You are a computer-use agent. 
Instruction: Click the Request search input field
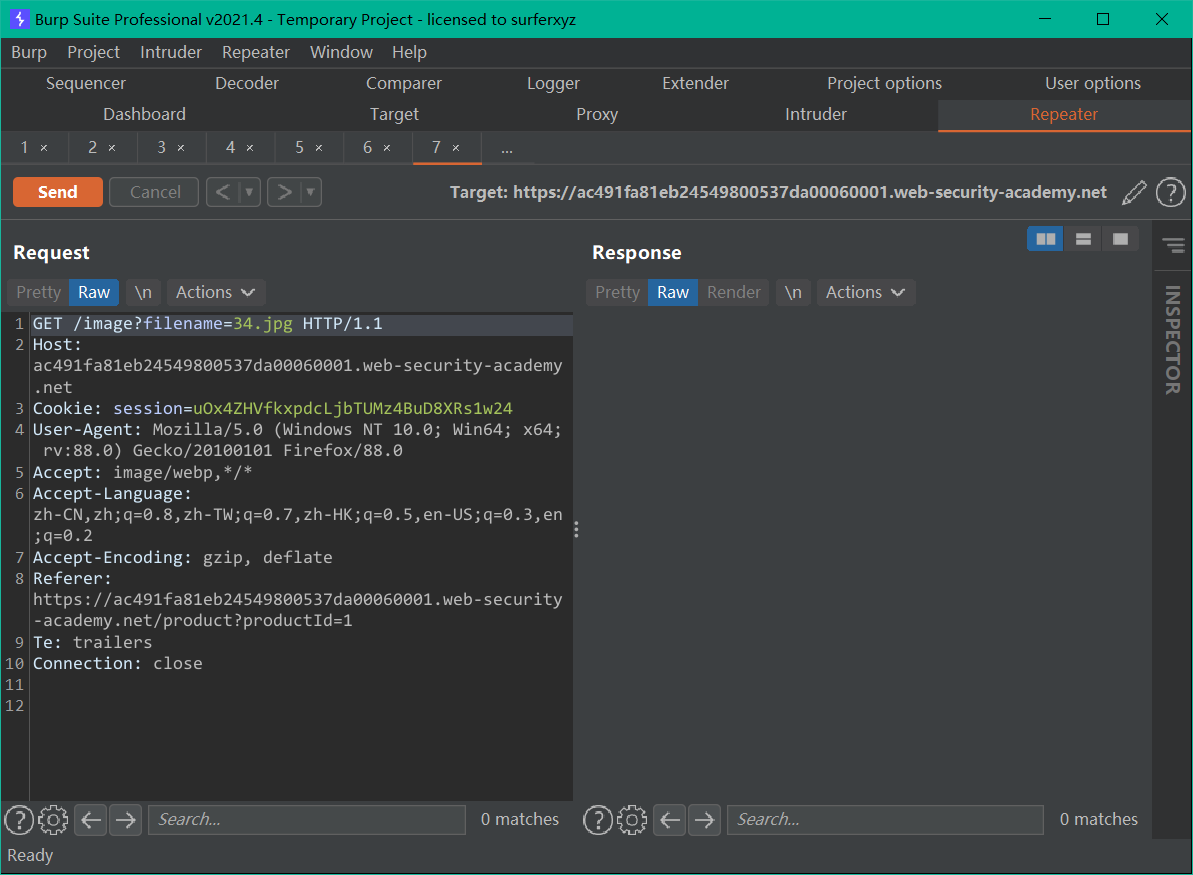pyautogui.click(x=307, y=819)
